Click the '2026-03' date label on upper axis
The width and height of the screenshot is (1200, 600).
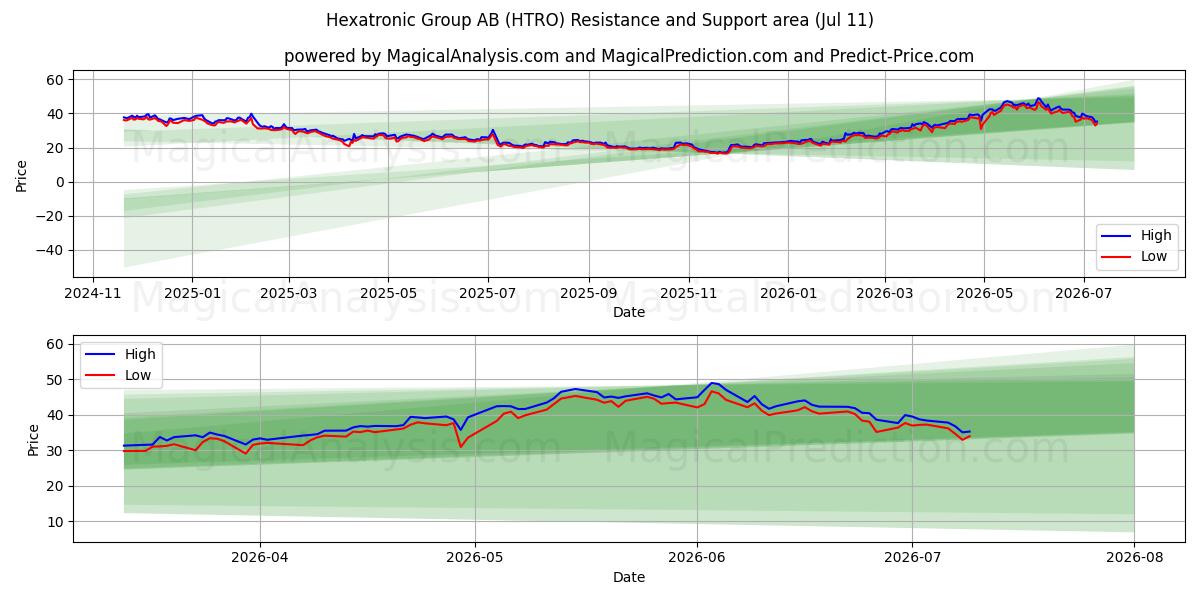[884, 294]
